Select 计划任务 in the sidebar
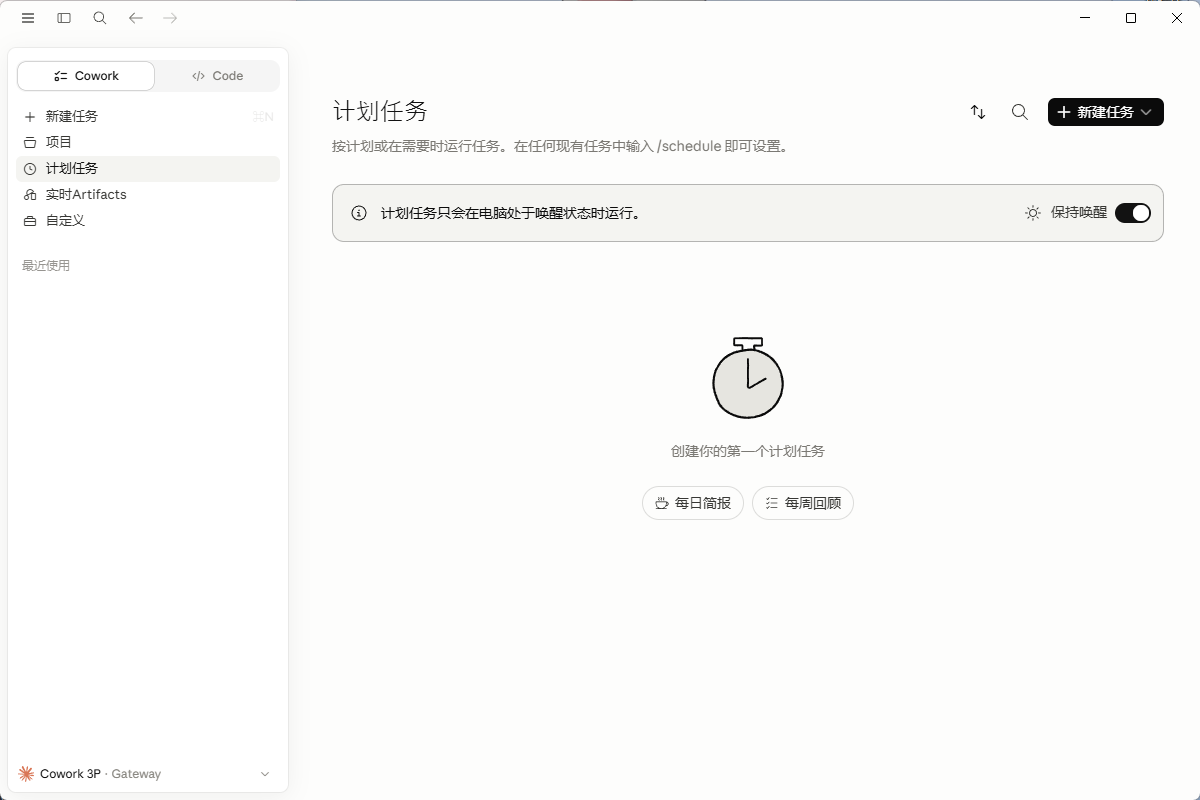Image resolution: width=1200 pixels, height=800 pixels. (x=148, y=169)
